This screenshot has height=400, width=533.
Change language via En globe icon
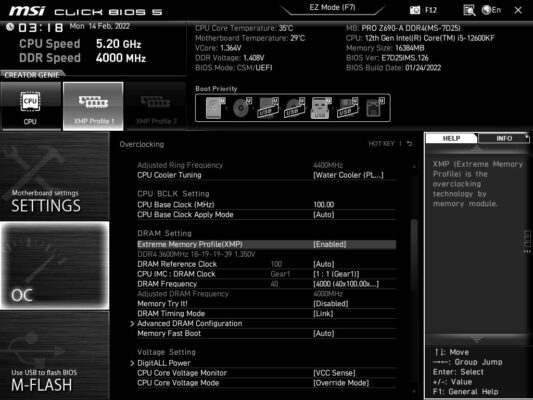click(492, 10)
